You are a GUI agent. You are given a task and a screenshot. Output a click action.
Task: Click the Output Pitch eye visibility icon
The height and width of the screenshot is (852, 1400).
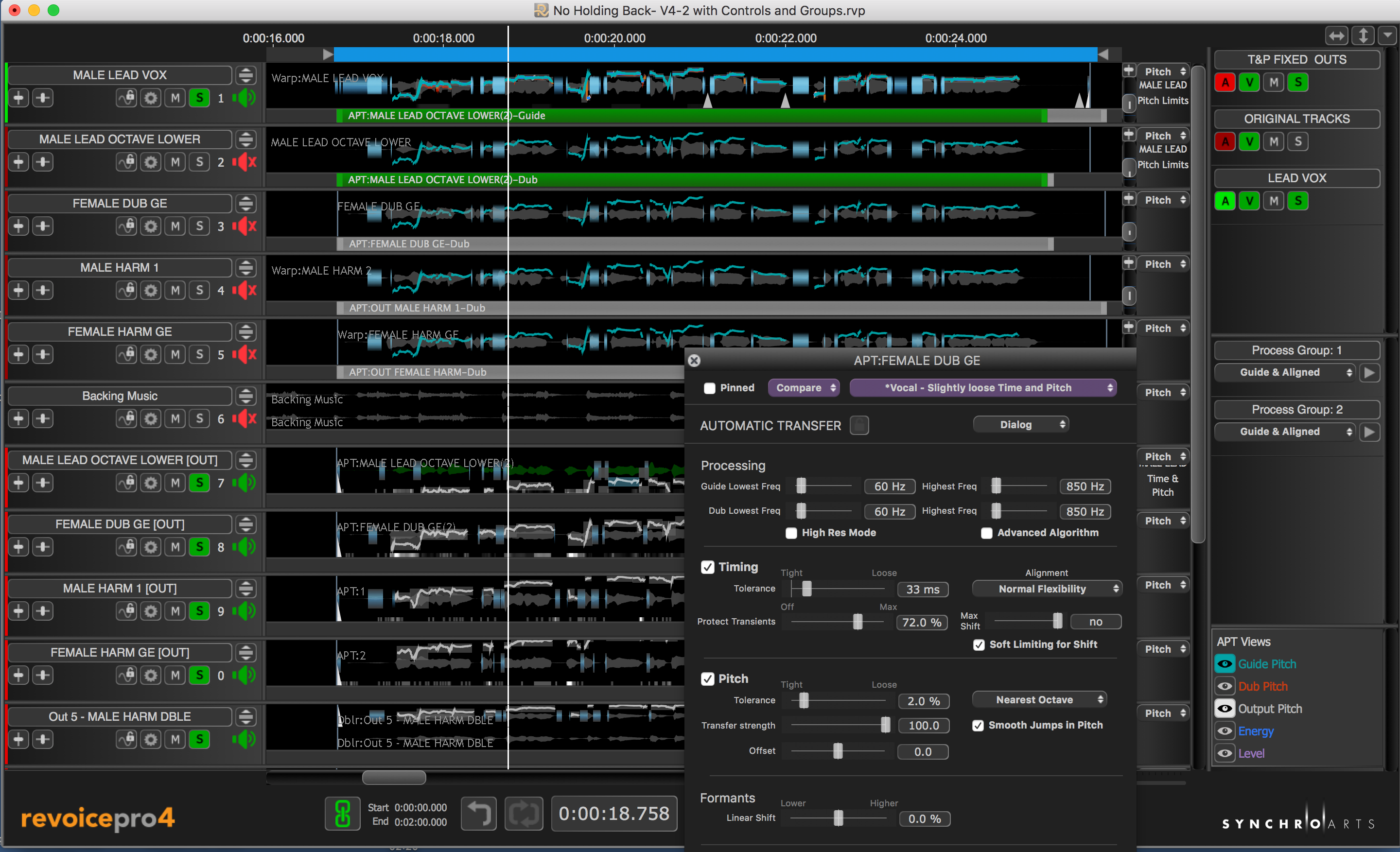[x=1224, y=707]
